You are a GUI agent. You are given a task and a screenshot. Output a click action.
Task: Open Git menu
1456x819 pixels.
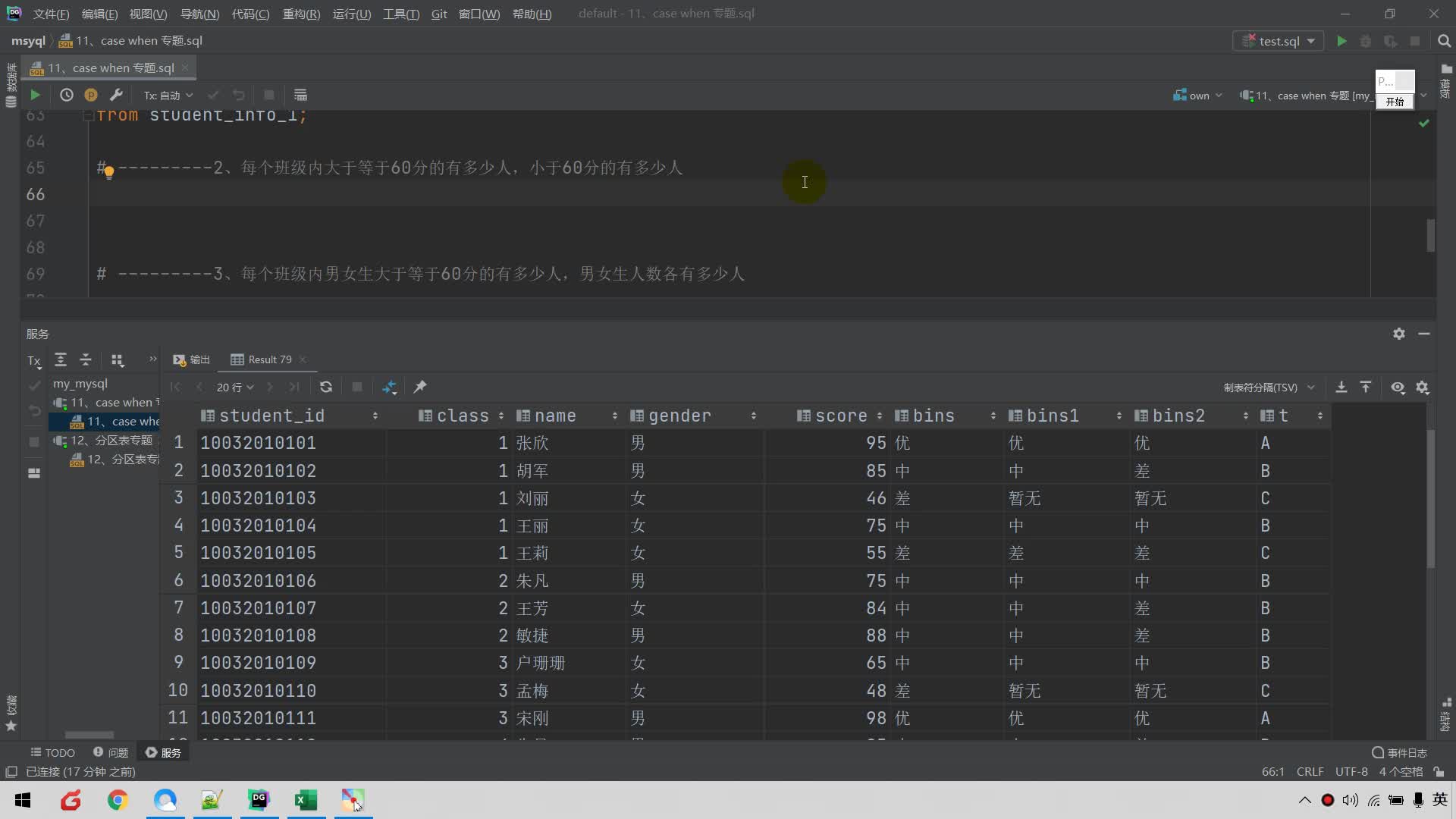[x=439, y=14]
